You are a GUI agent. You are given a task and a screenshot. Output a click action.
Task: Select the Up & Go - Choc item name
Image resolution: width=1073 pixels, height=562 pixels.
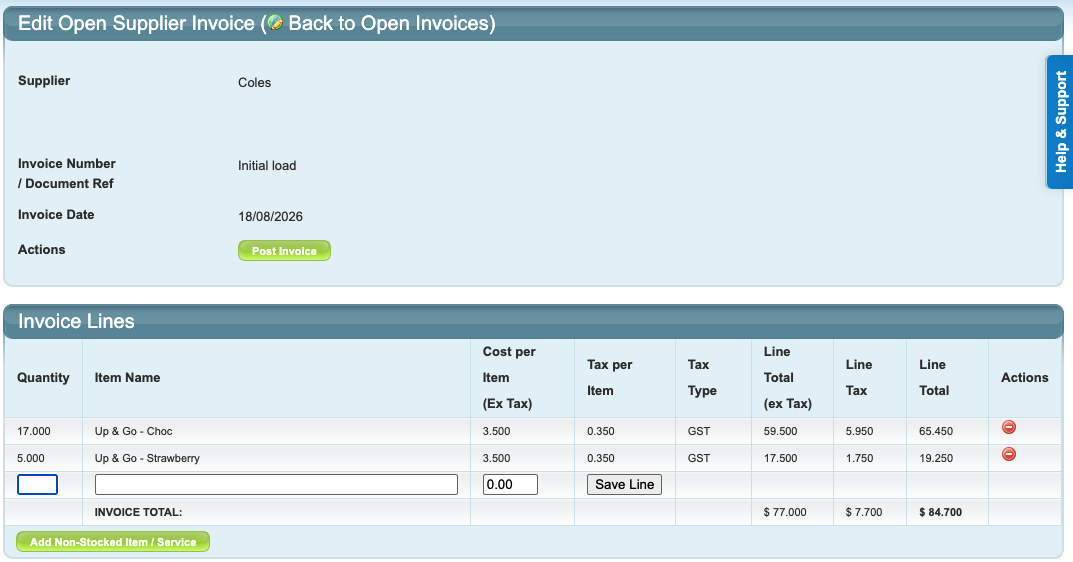click(133, 431)
